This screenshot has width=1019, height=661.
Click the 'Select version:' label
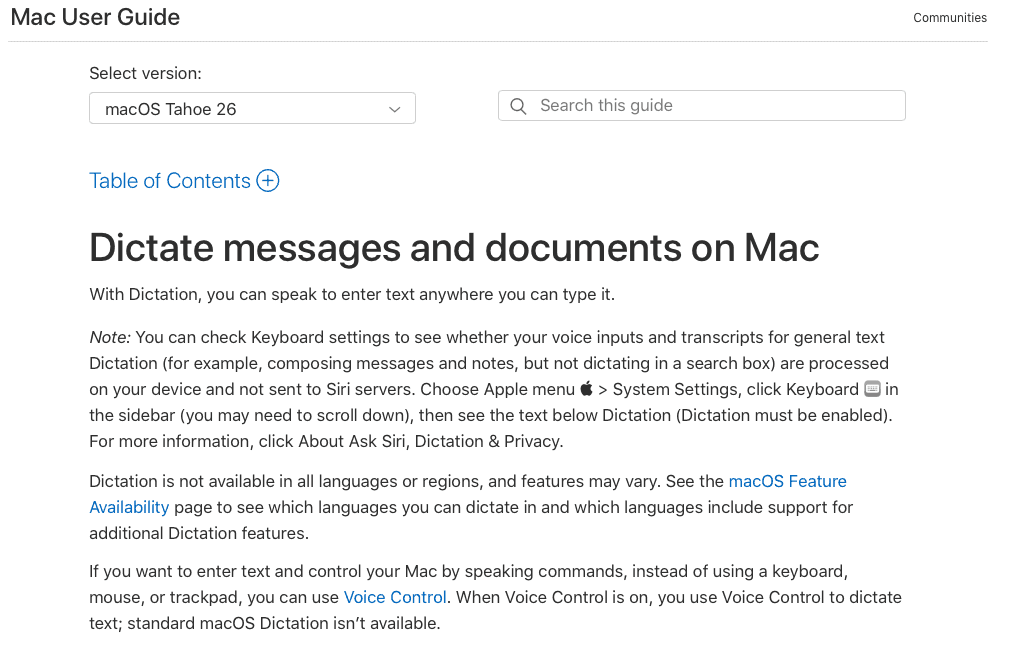[x=146, y=73]
